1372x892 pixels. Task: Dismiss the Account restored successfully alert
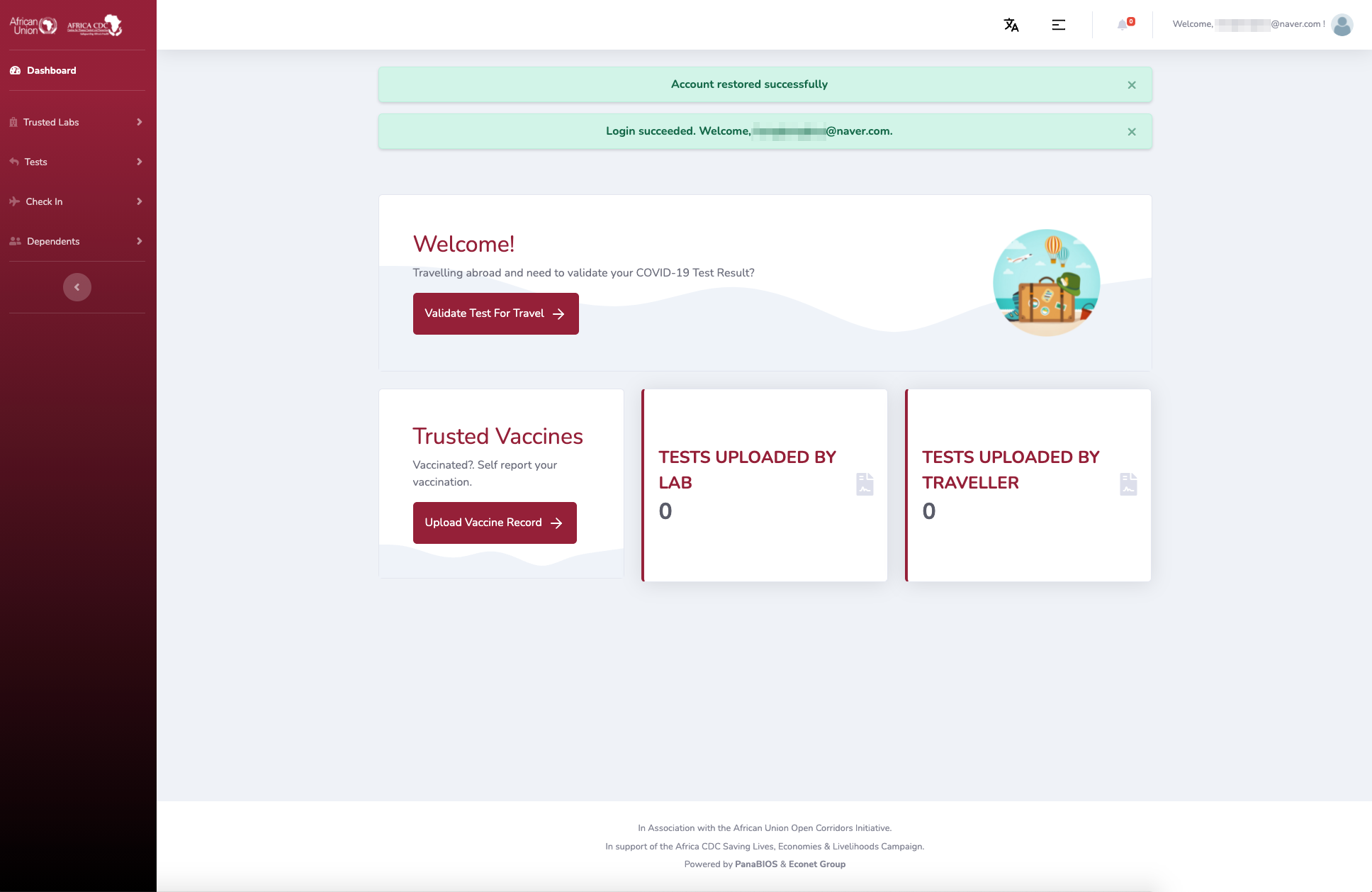(x=1132, y=85)
